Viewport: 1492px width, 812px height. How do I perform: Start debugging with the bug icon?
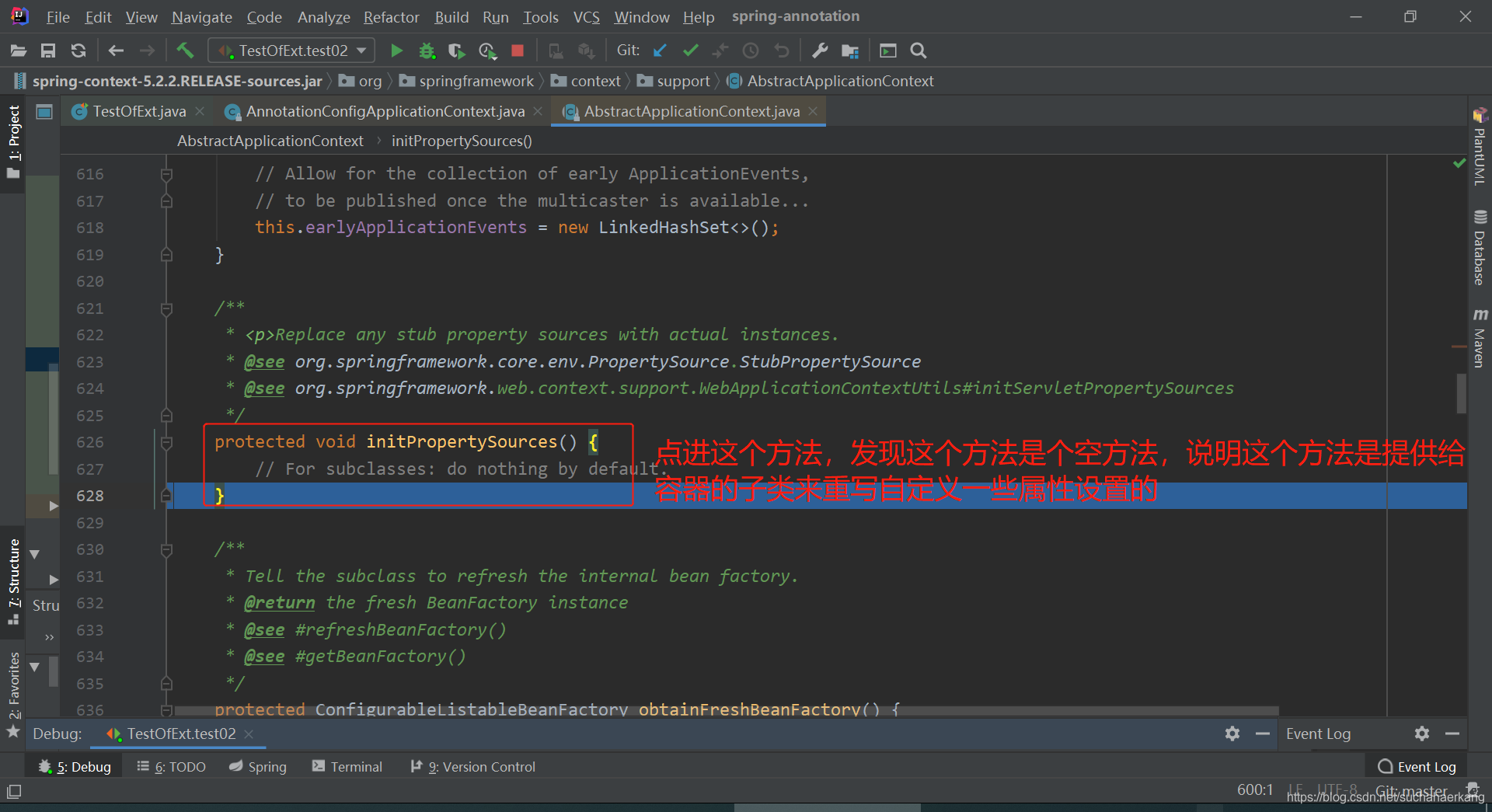click(427, 51)
